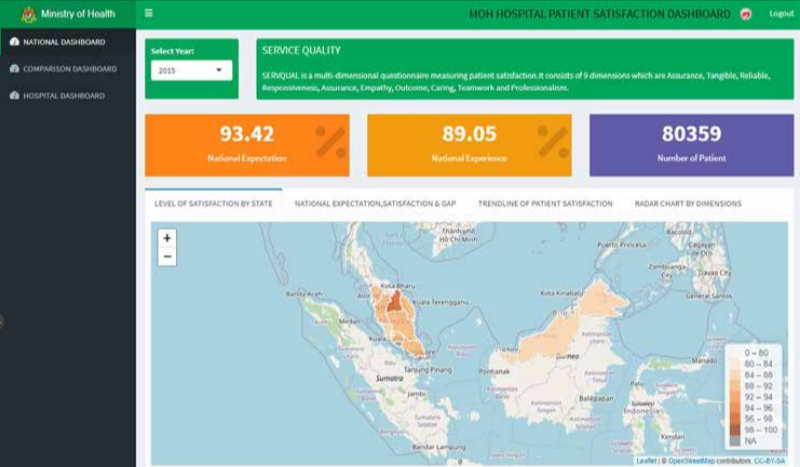The width and height of the screenshot is (800, 467).
Task: Switch to National Expectation, Satisfaction & Gap tab
Action: [x=375, y=203]
